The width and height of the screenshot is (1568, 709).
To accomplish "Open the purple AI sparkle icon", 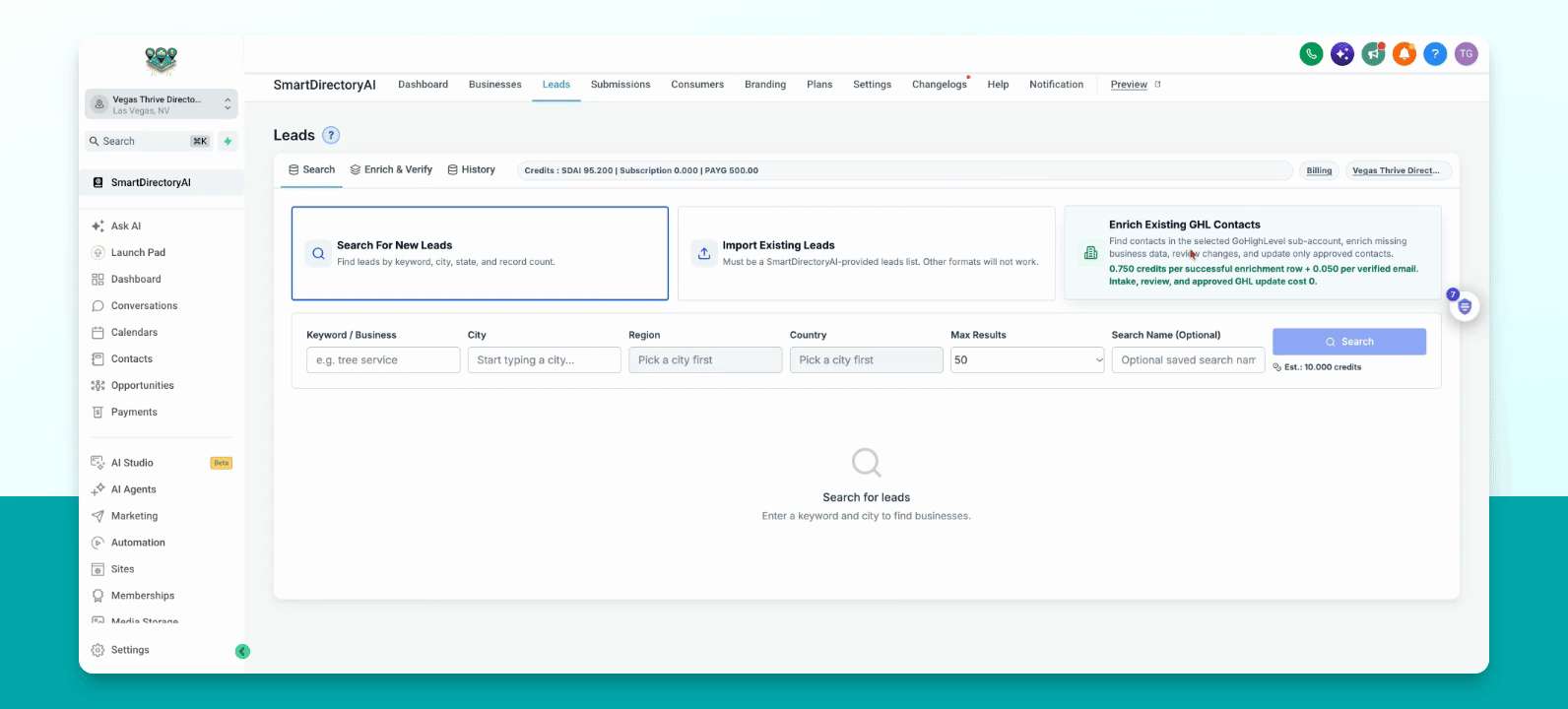I will pyautogui.click(x=1342, y=54).
